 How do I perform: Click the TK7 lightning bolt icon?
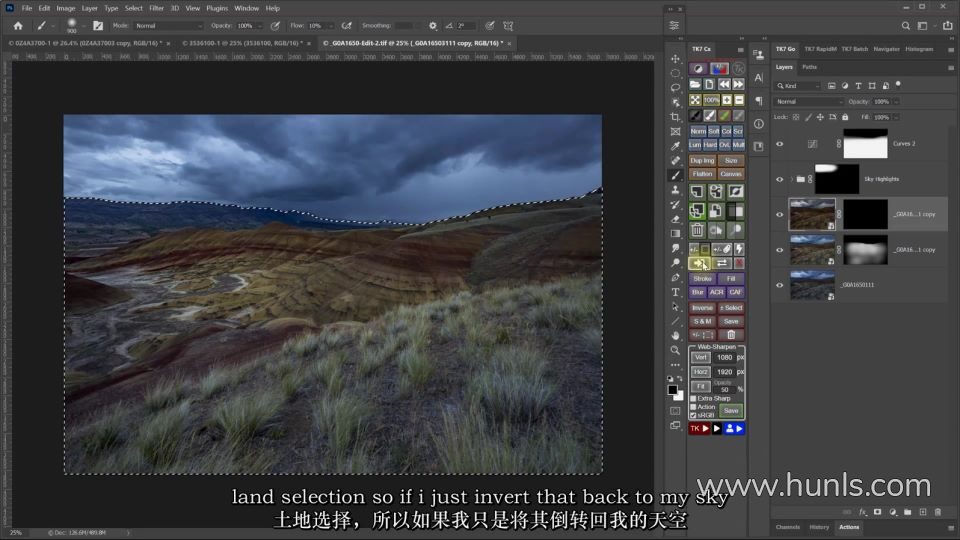pos(739,249)
